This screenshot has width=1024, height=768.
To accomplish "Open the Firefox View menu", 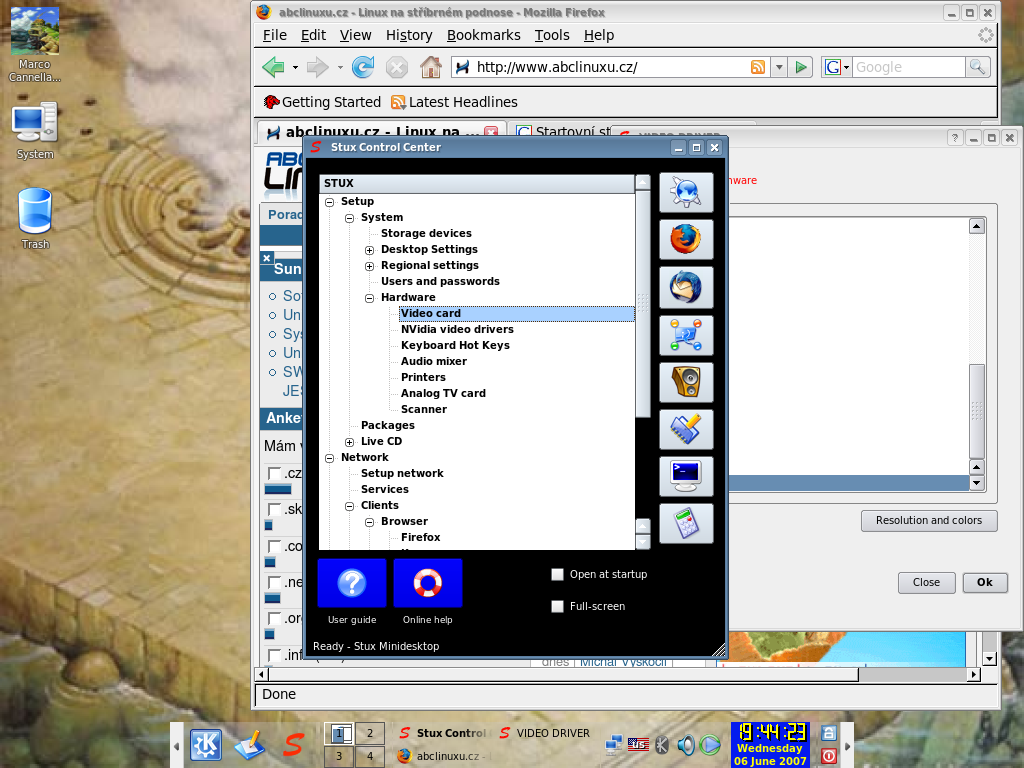I will pos(355,35).
